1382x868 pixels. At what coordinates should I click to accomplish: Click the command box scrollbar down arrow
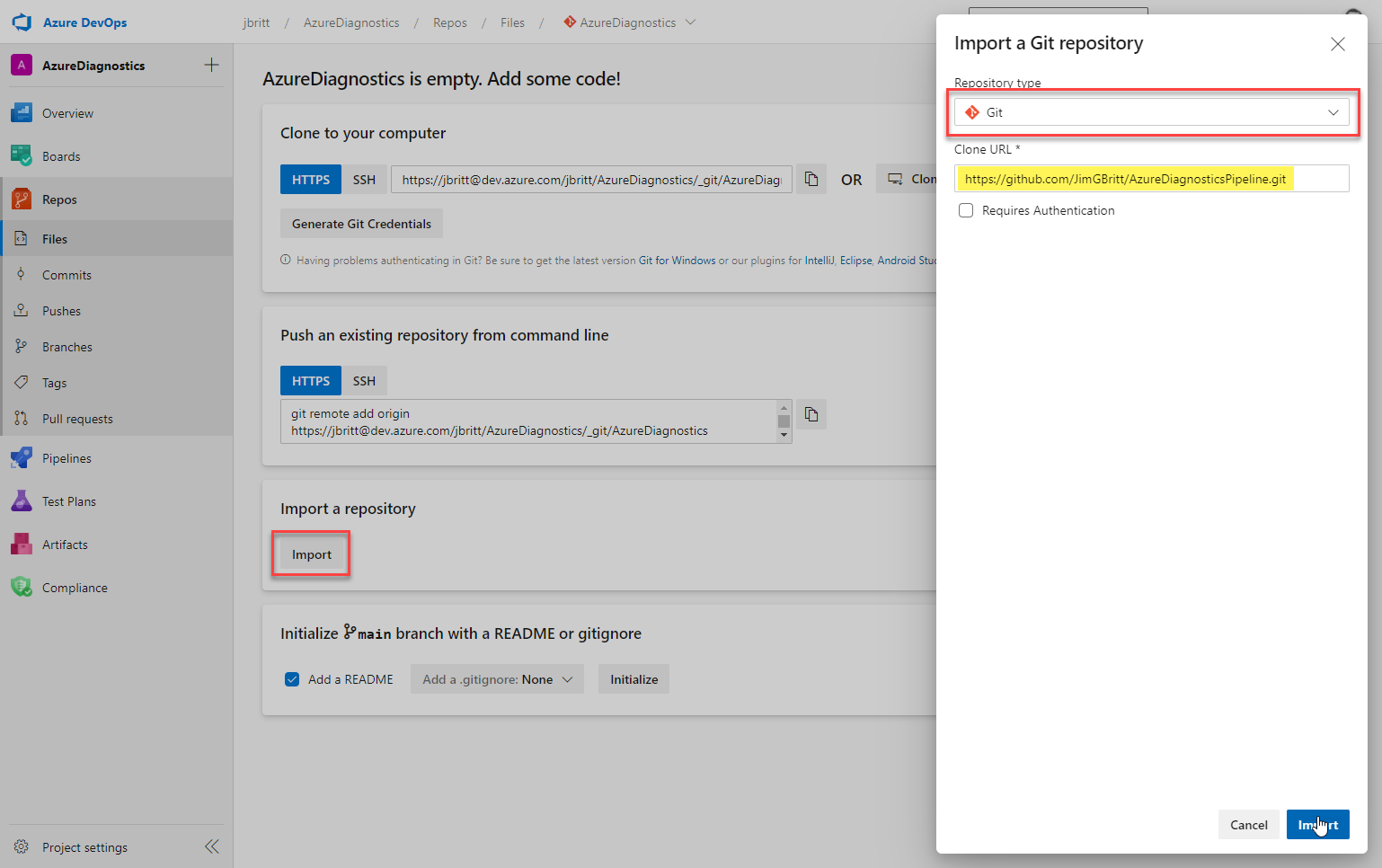pyautogui.click(x=784, y=435)
